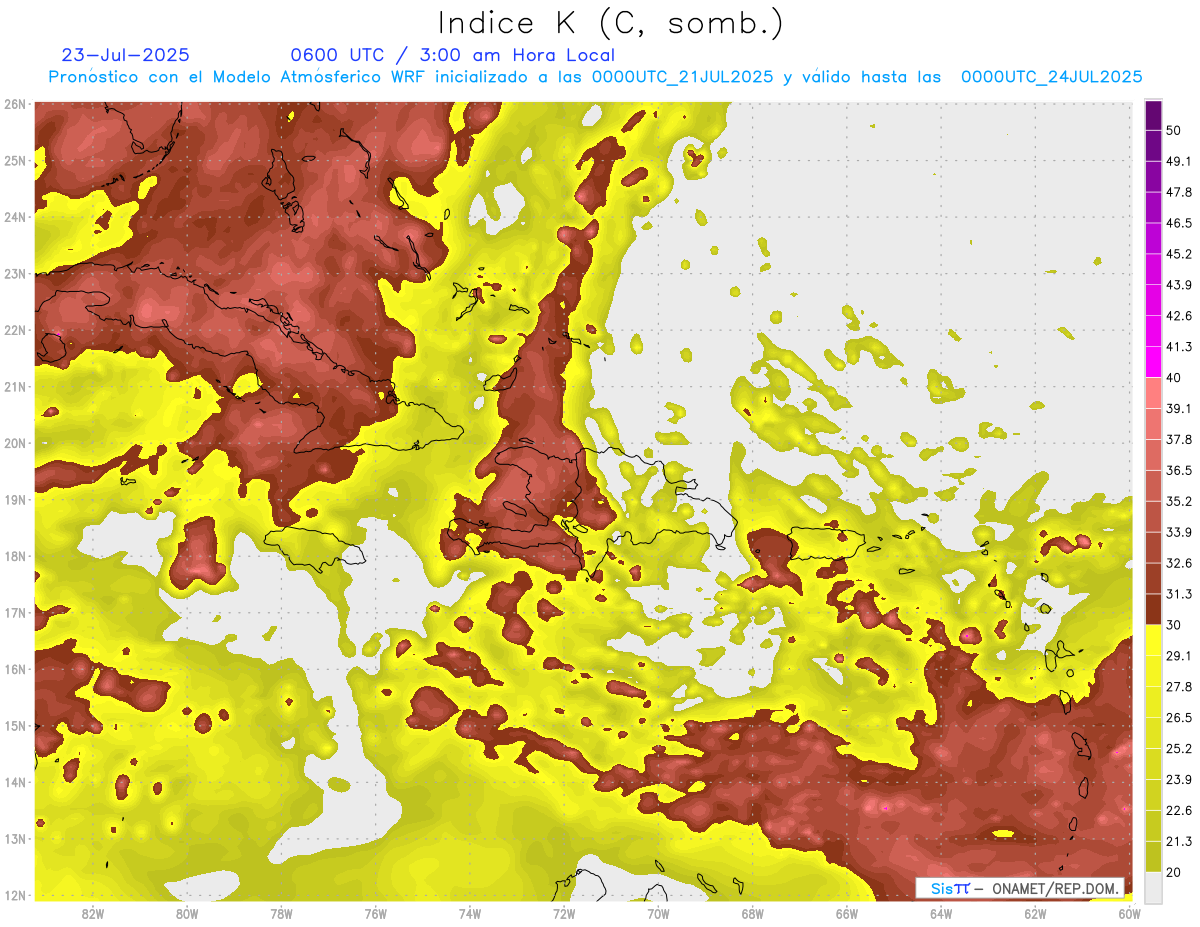Click the "78W" longitude label

coord(281,914)
